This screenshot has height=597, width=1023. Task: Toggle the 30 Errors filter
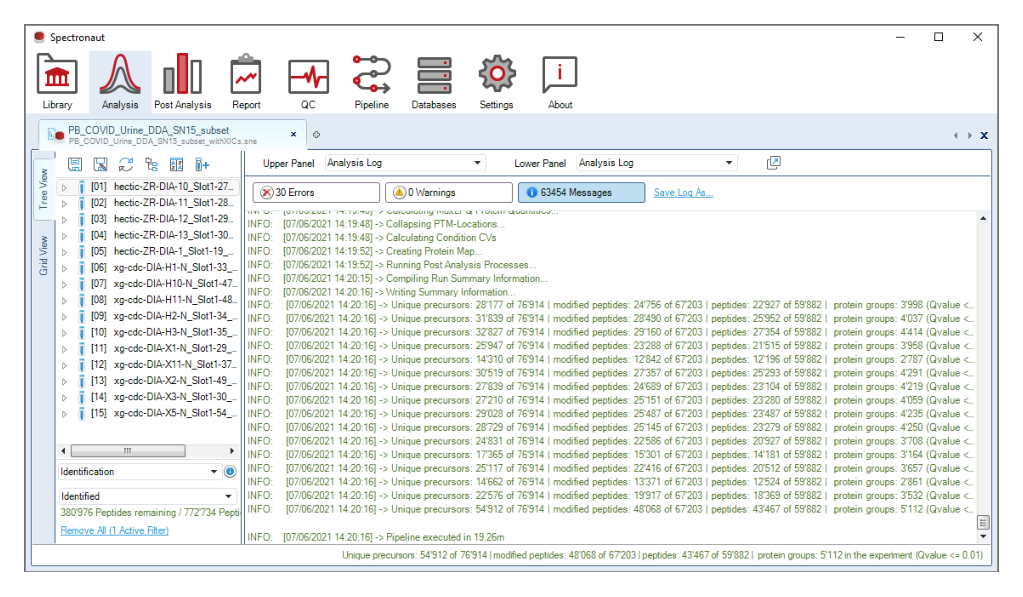click(x=316, y=192)
